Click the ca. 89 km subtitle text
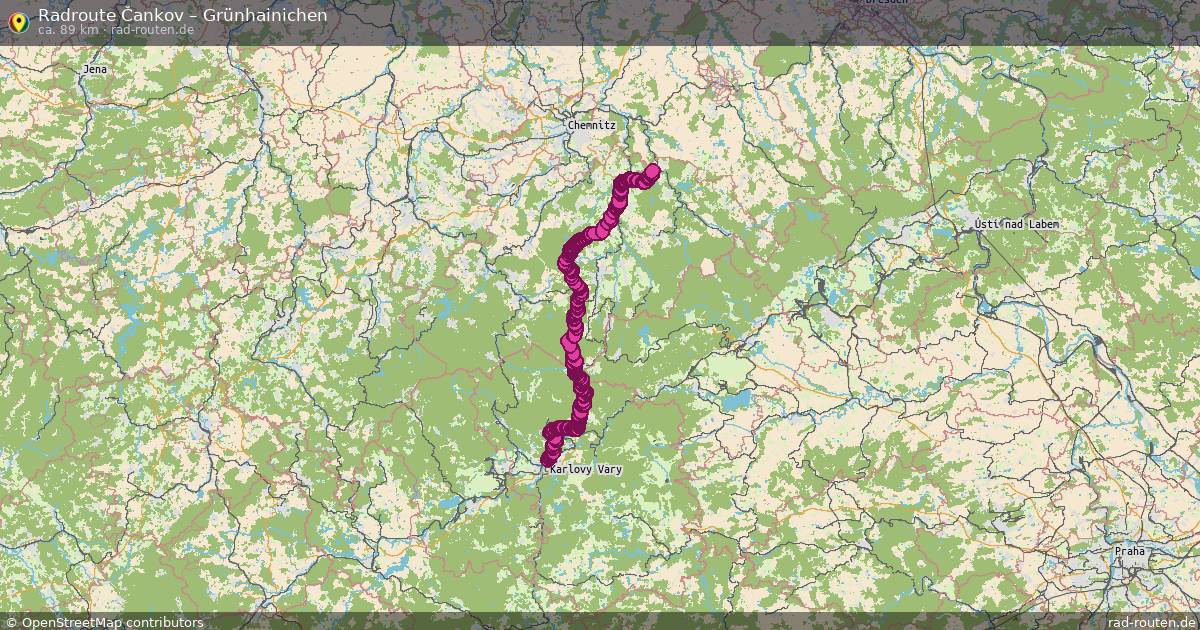 coord(67,30)
